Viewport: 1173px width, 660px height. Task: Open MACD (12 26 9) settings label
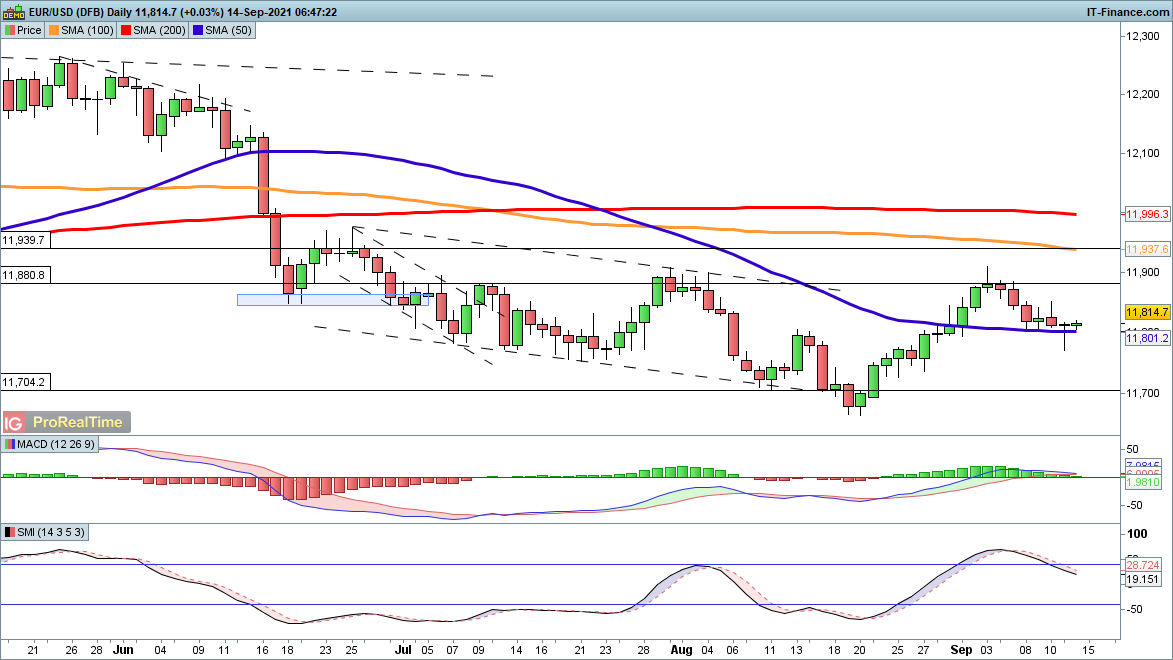pyautogui.click(x=53, y=444)
